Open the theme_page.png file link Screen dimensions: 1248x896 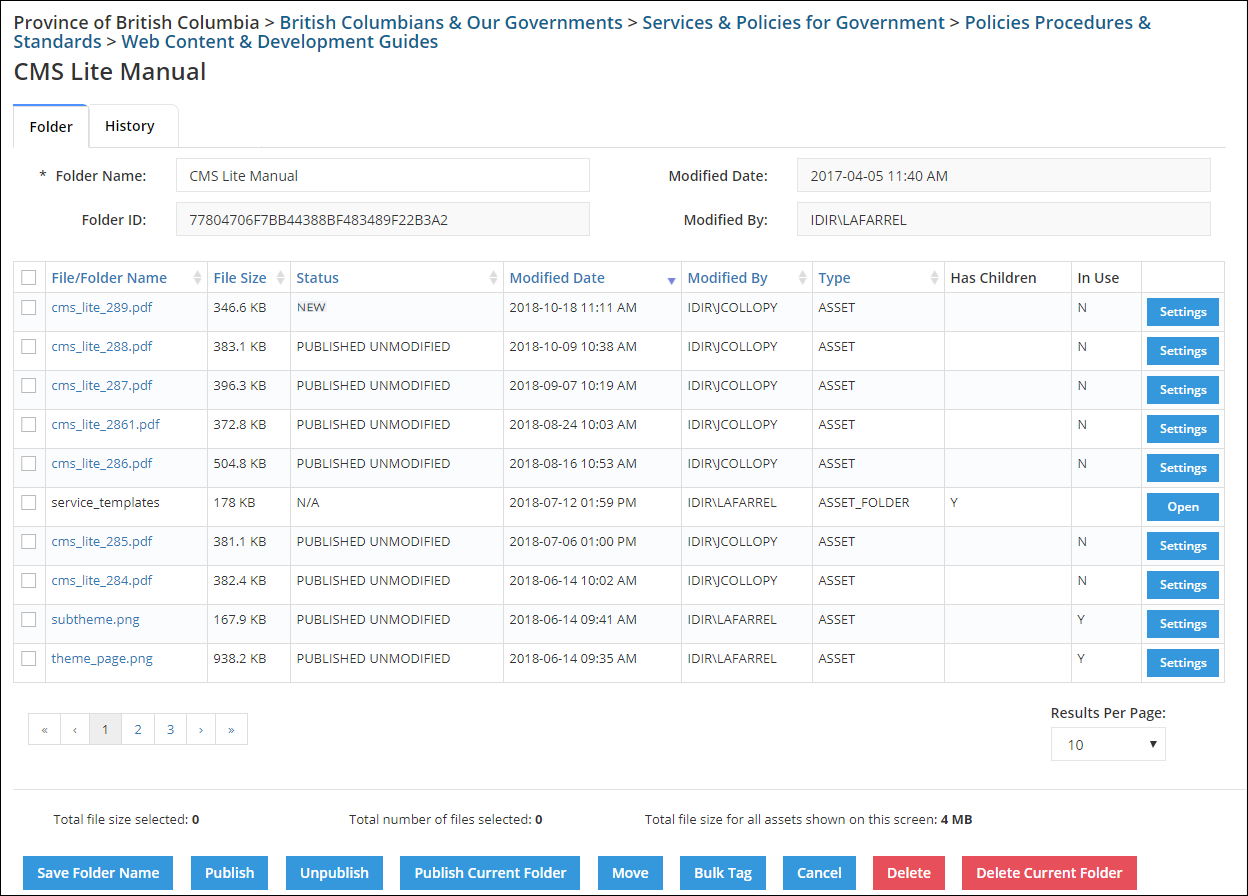pos(102,658)
